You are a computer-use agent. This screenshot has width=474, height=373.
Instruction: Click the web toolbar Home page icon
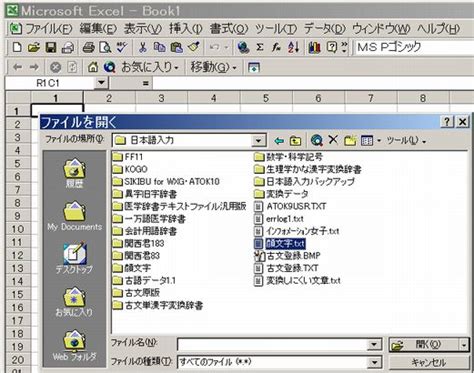[93, 68]
